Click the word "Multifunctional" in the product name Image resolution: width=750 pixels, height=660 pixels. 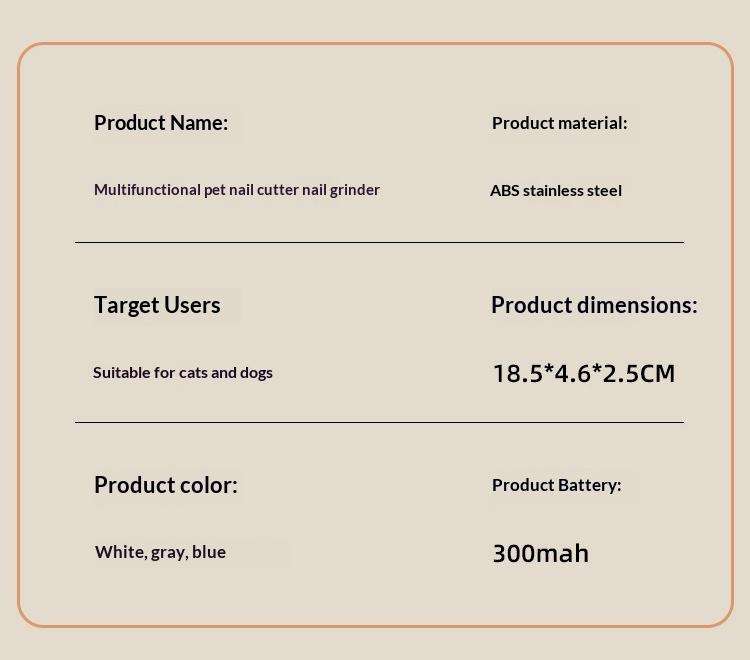(147, 189)
